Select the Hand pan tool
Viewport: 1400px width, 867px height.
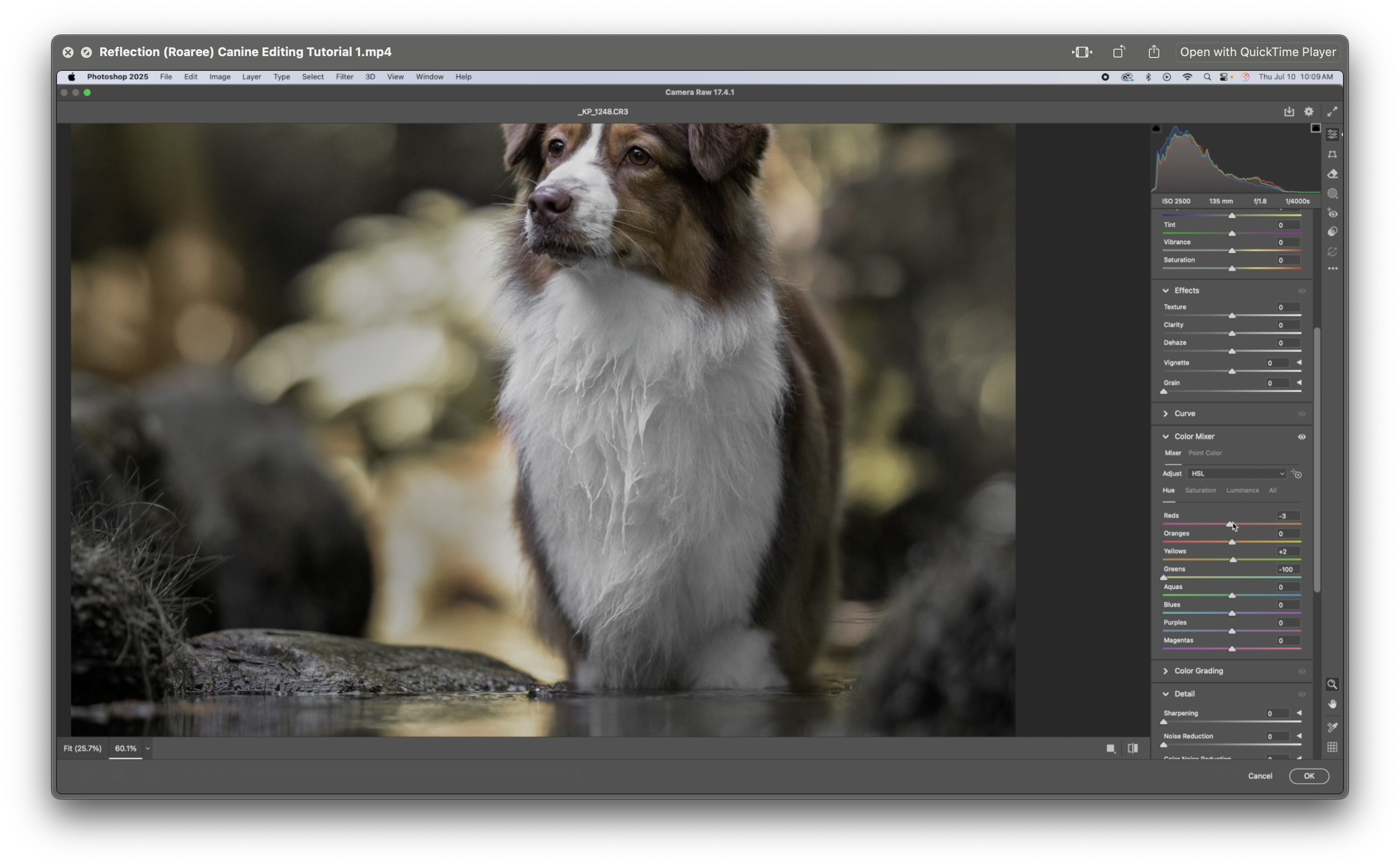click(1332, 704)
